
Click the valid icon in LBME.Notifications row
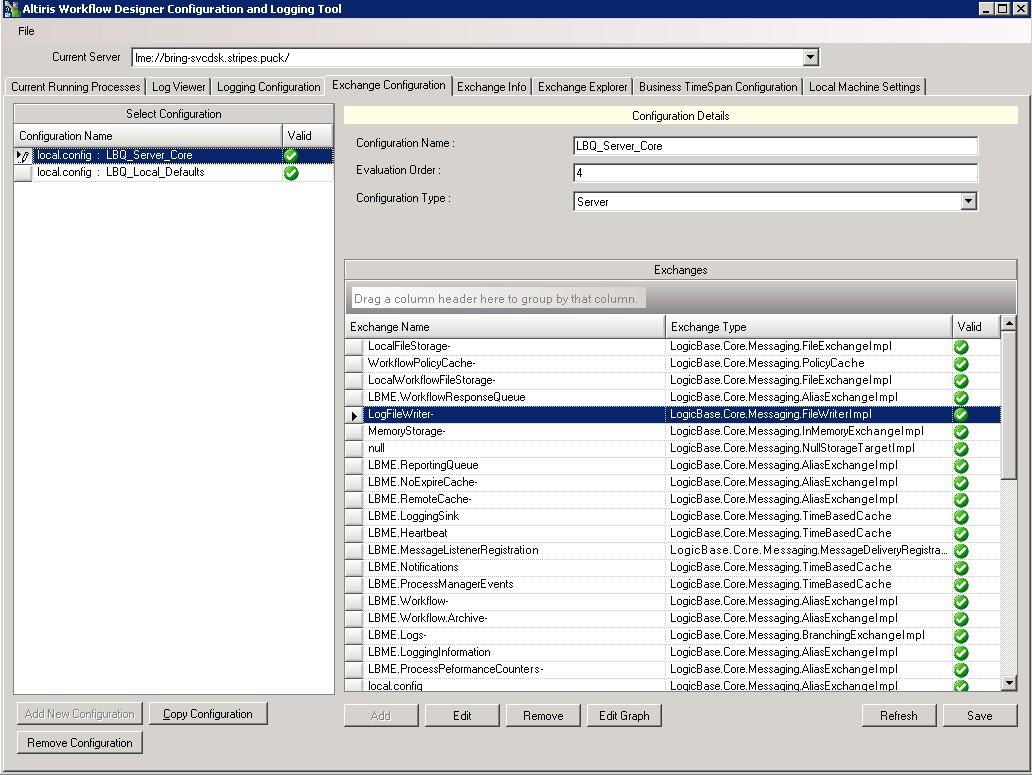(961, 568)
